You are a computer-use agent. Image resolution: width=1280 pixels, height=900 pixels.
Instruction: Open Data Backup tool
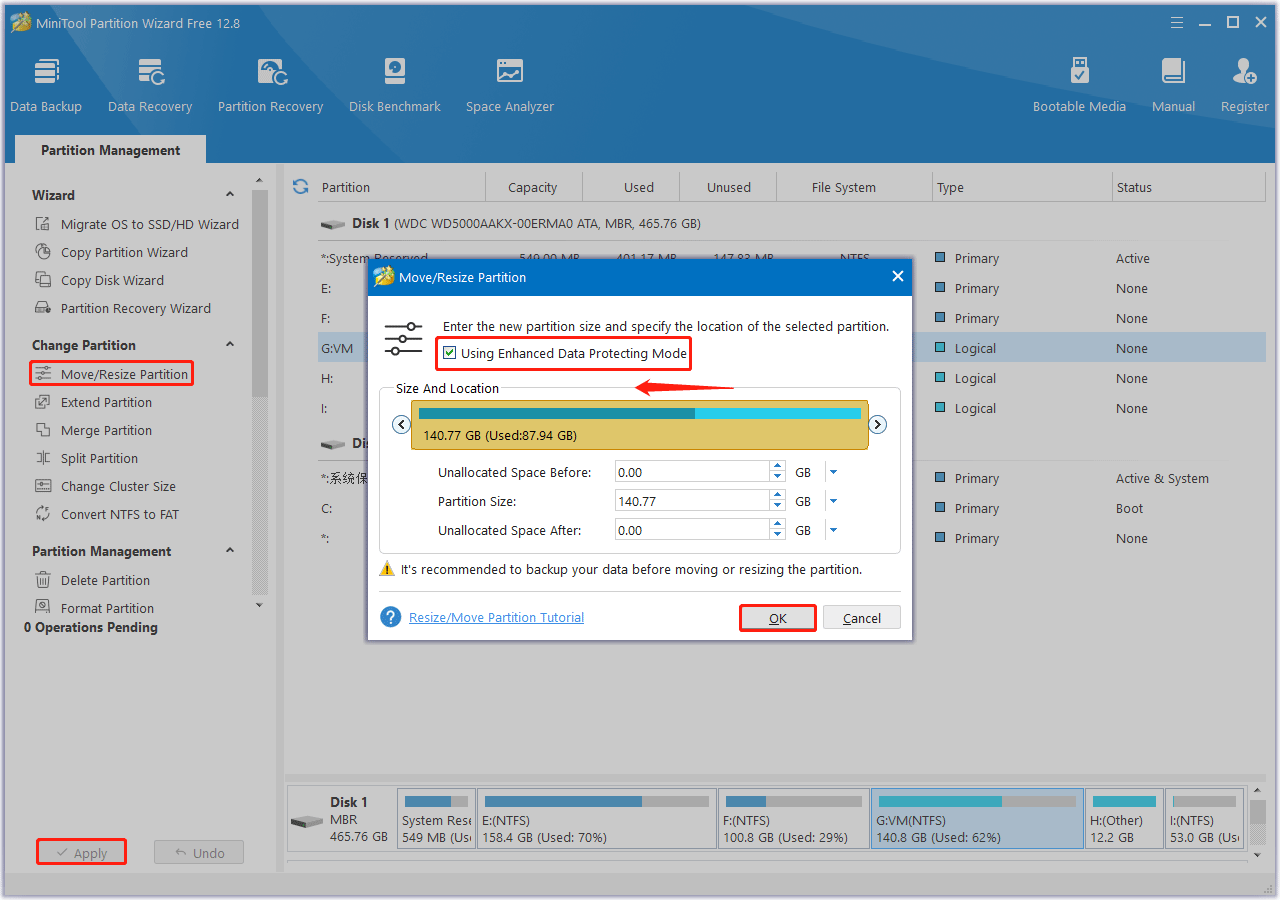(46, 85)
